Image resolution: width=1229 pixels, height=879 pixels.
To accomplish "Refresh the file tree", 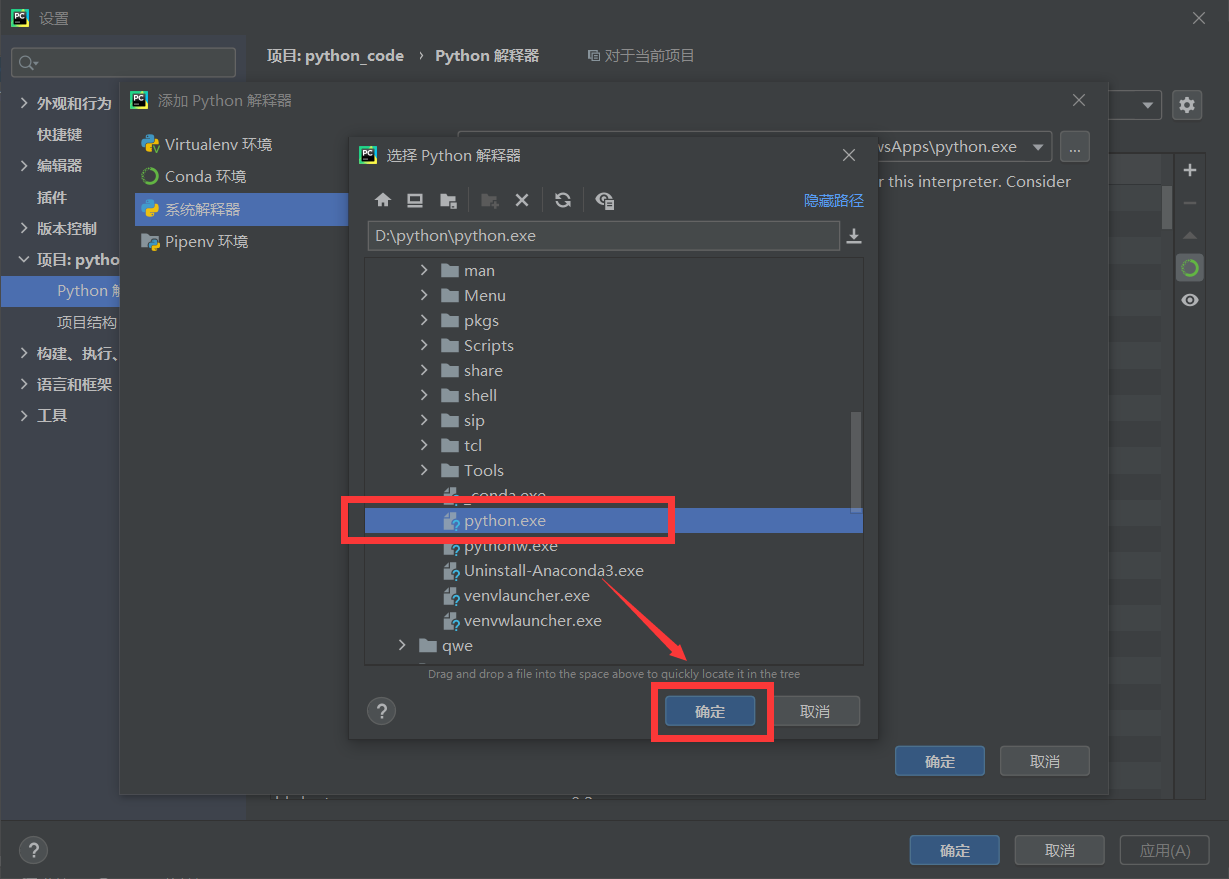I will point(563,200).
